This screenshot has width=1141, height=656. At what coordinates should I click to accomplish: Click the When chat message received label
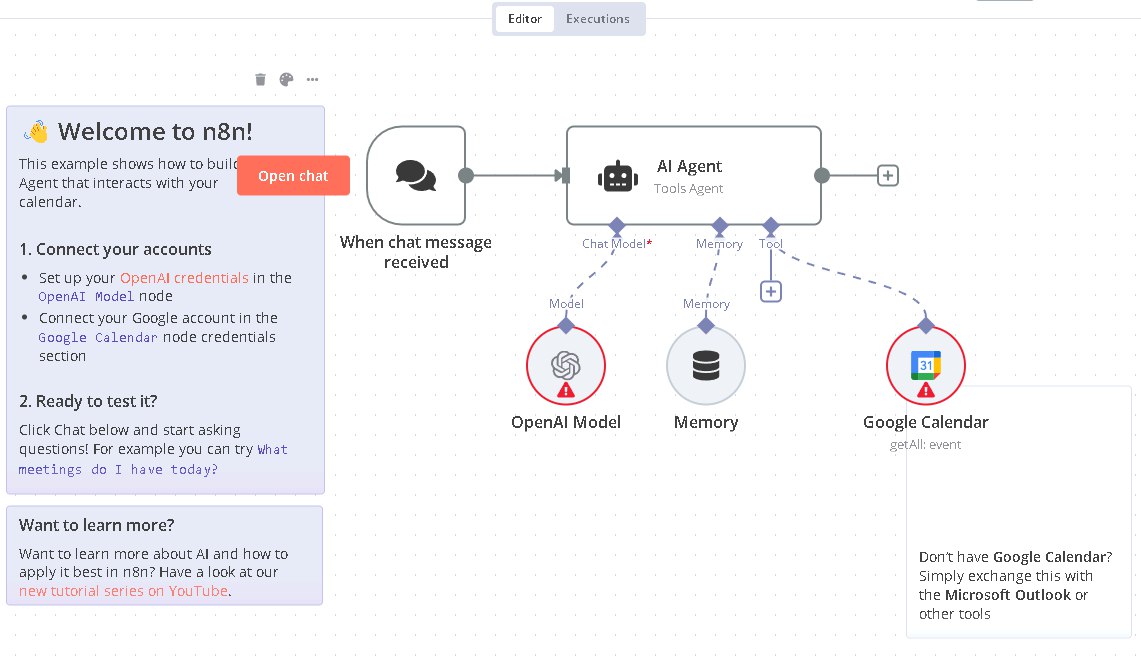tap(416, 252)
